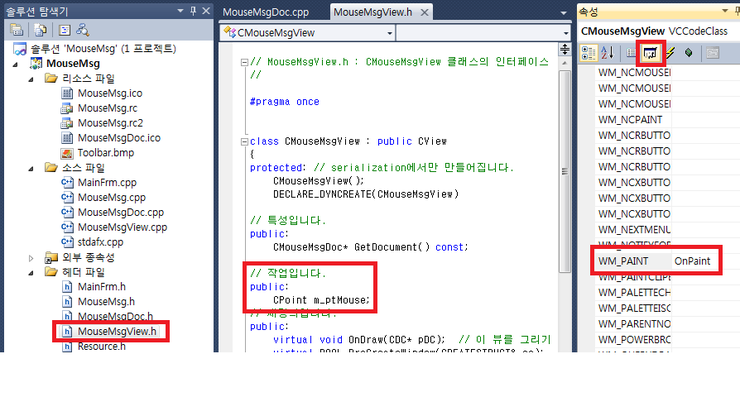The width and height of the screenshot is (740, 397).
Task: Select Toolbar.bmp resource file
Action: click(106, 152)
